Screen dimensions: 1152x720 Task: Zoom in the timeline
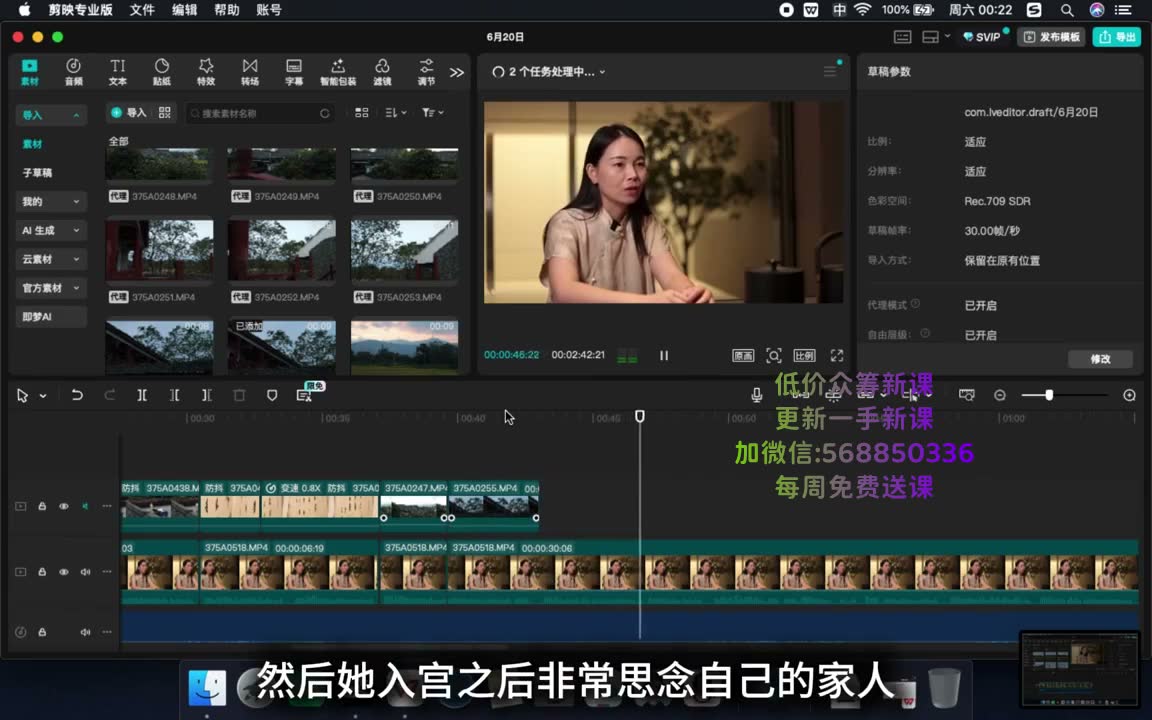click(x=1129, y=395)
